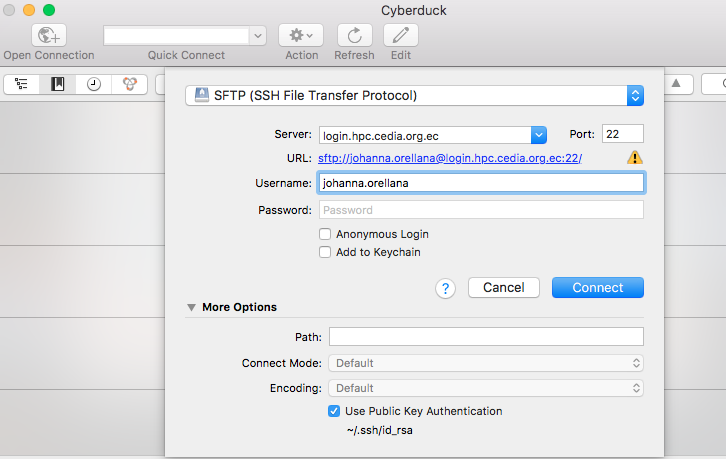Open the Action gear menu
This screenshot has height=459, width=726.
point(301,36)
